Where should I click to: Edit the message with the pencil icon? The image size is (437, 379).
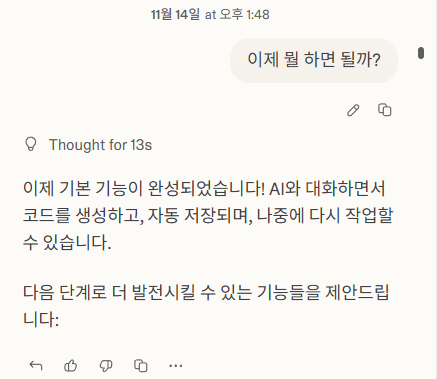tap(353, 110)
